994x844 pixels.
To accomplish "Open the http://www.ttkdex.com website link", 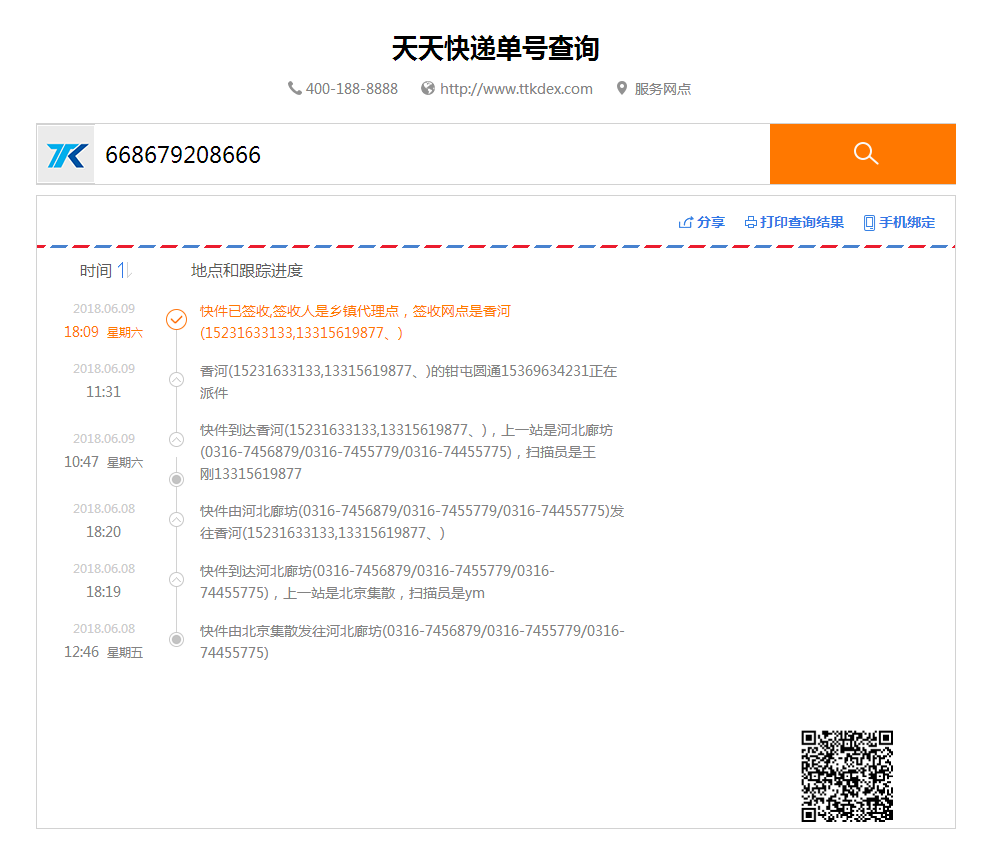I will point(516,89).
